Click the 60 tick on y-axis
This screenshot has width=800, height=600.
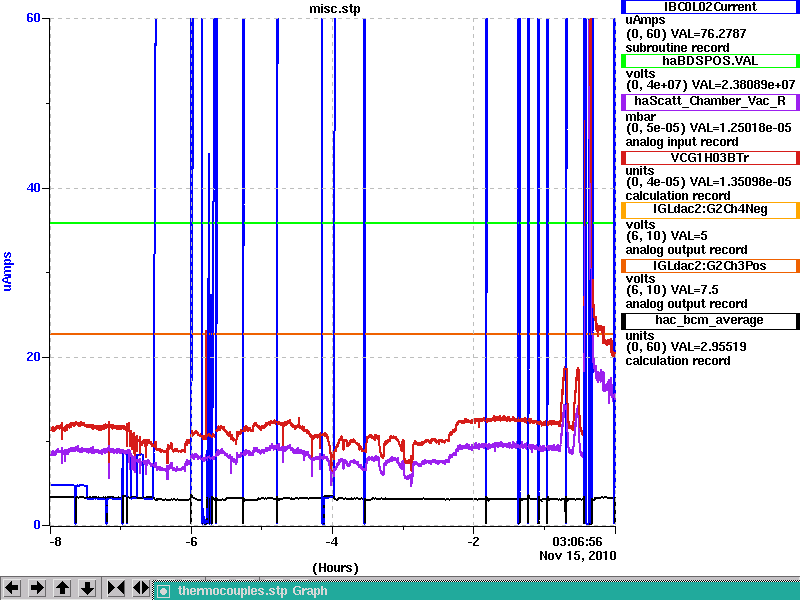33,18
